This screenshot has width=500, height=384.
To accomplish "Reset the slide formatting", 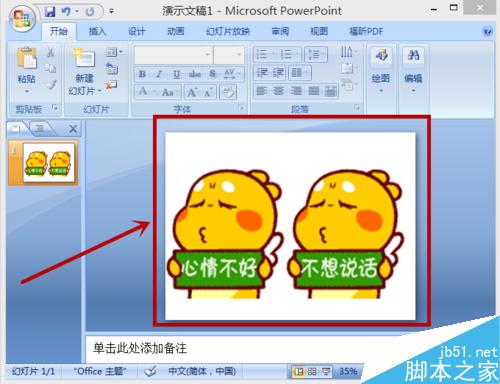I will pos(112,69).
